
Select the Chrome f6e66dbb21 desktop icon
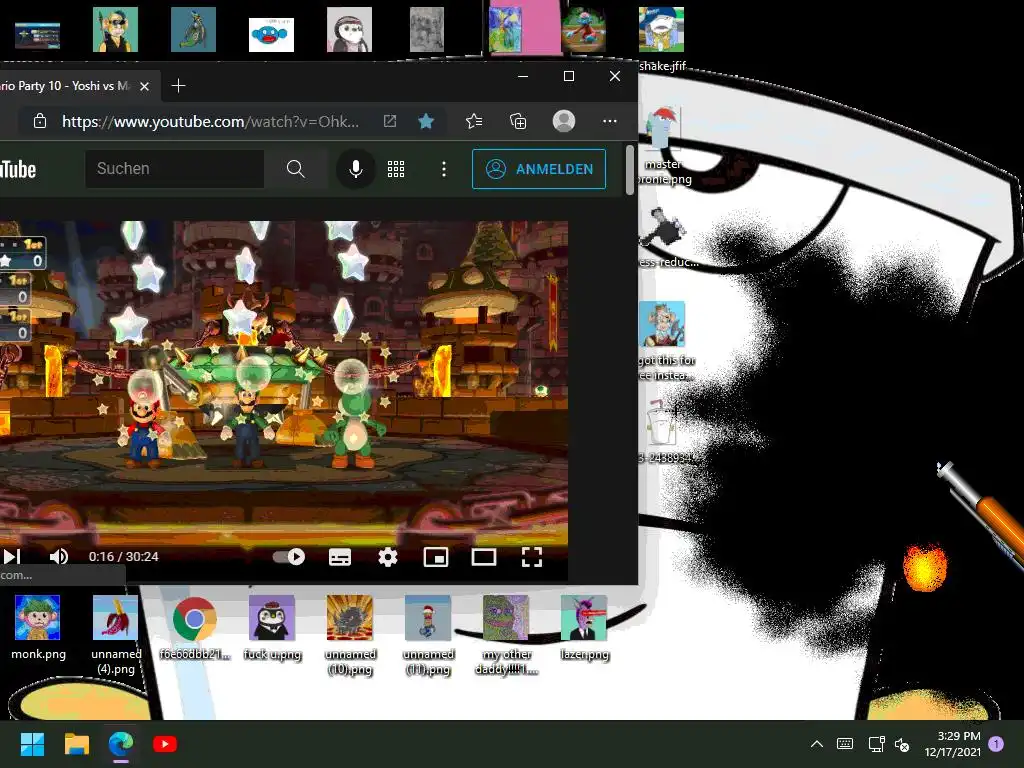(x=194, y=628)
